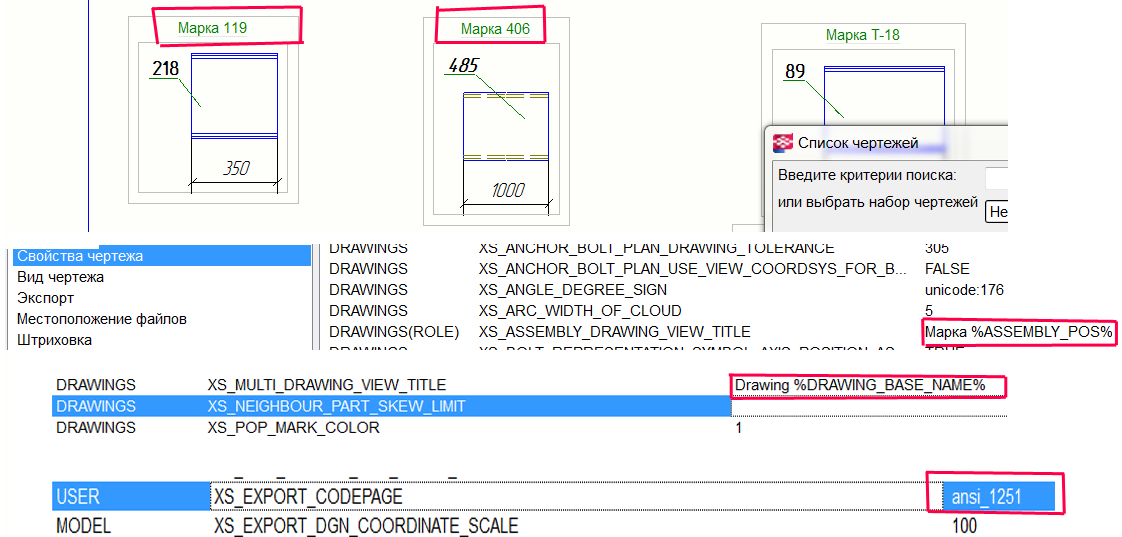Viewport: 1122px width, 537px height.
Task: Focus the search criteria input field
Action: click(x=996, y=178)
